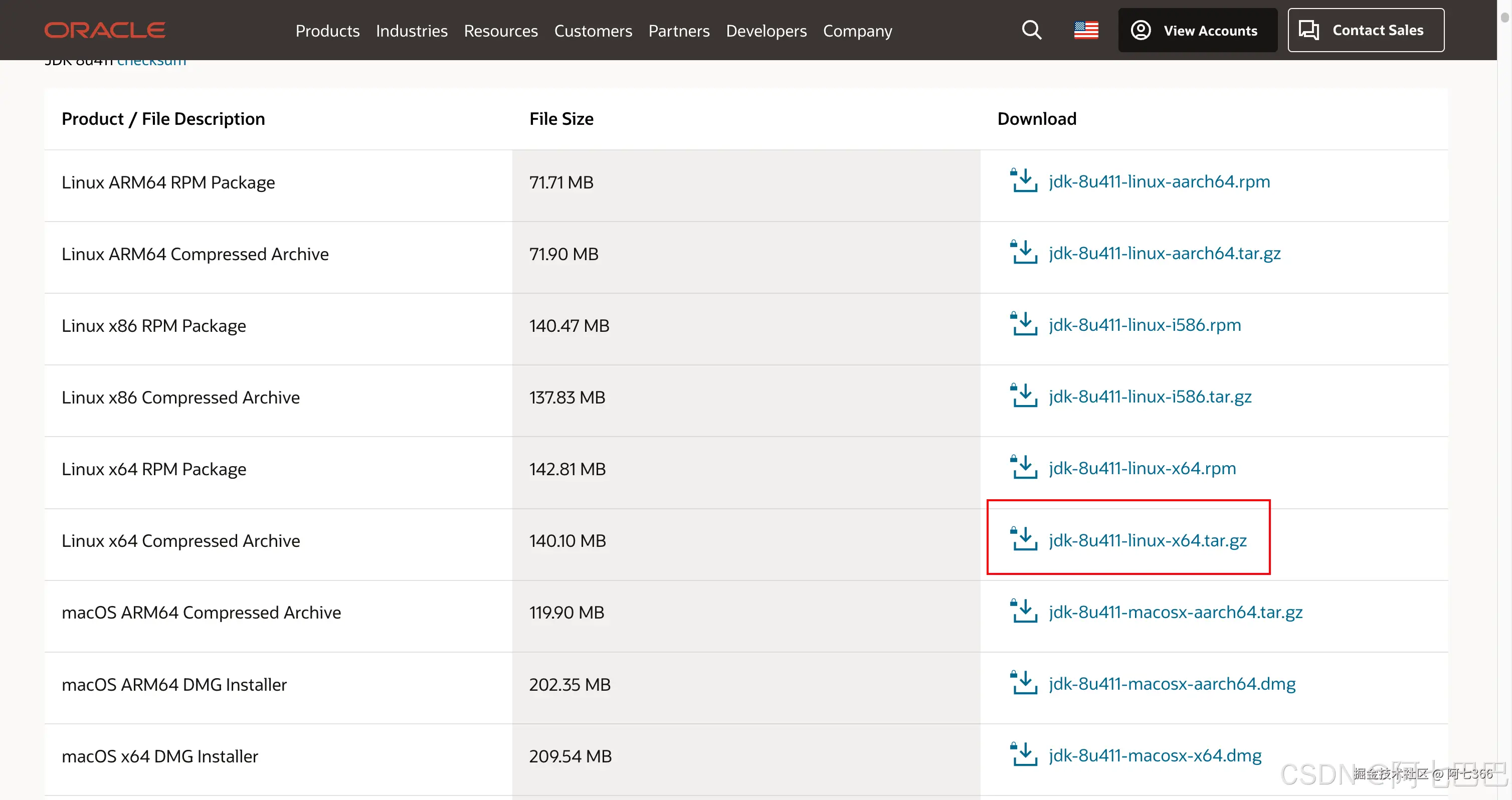Click download icon for jdk-8u411-macosx-aarch64.dmg

point(1024,683)
